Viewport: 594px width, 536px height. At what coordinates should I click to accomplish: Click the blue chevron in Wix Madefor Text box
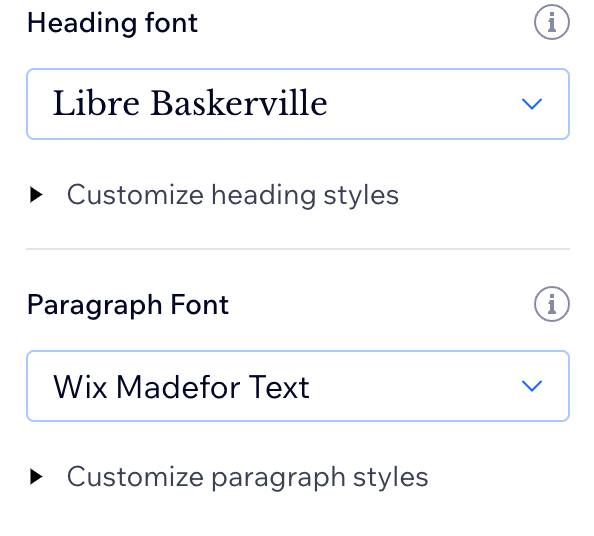click(x=532, y=386)
